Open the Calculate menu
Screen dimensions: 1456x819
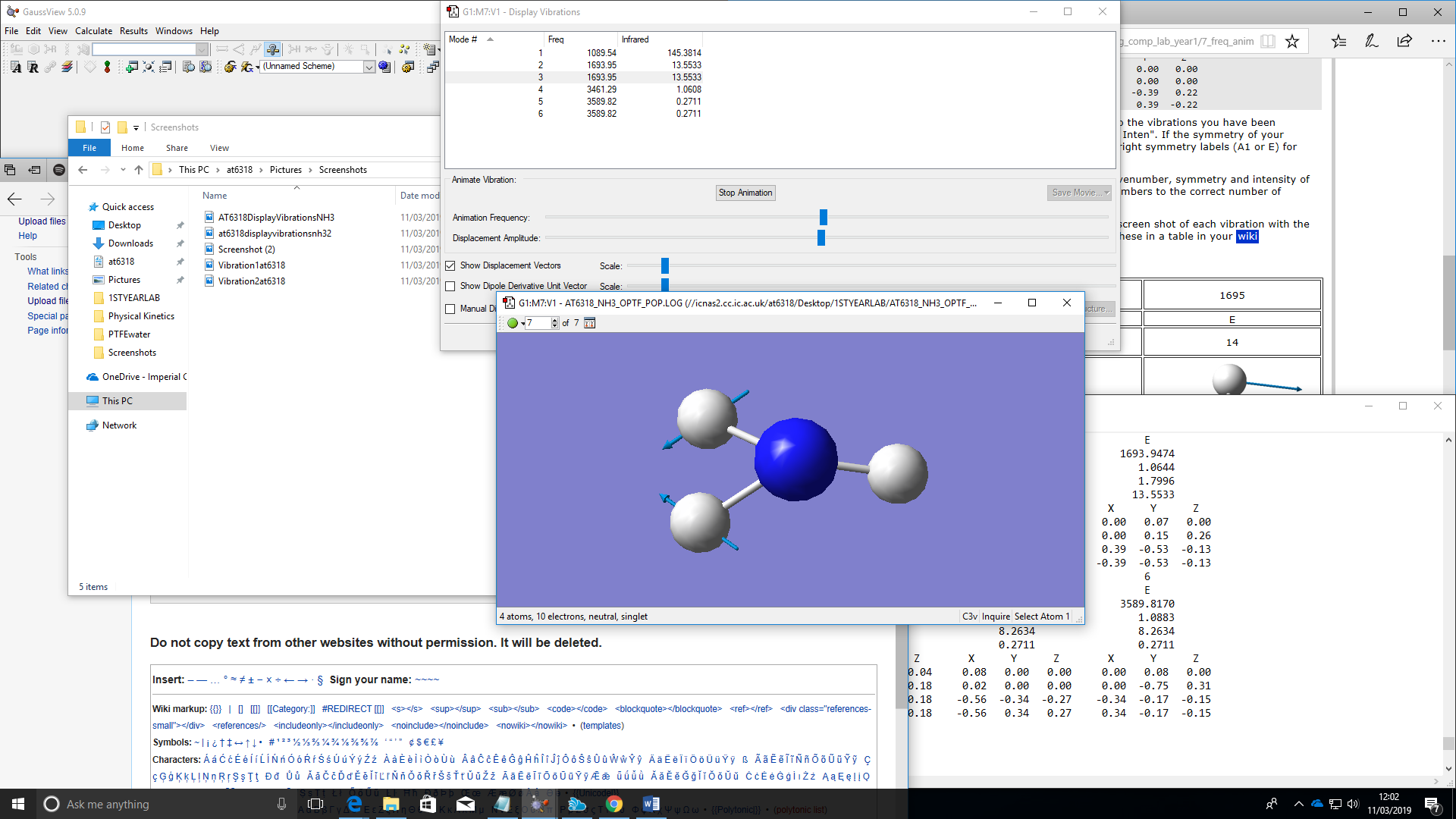point(93,31)
